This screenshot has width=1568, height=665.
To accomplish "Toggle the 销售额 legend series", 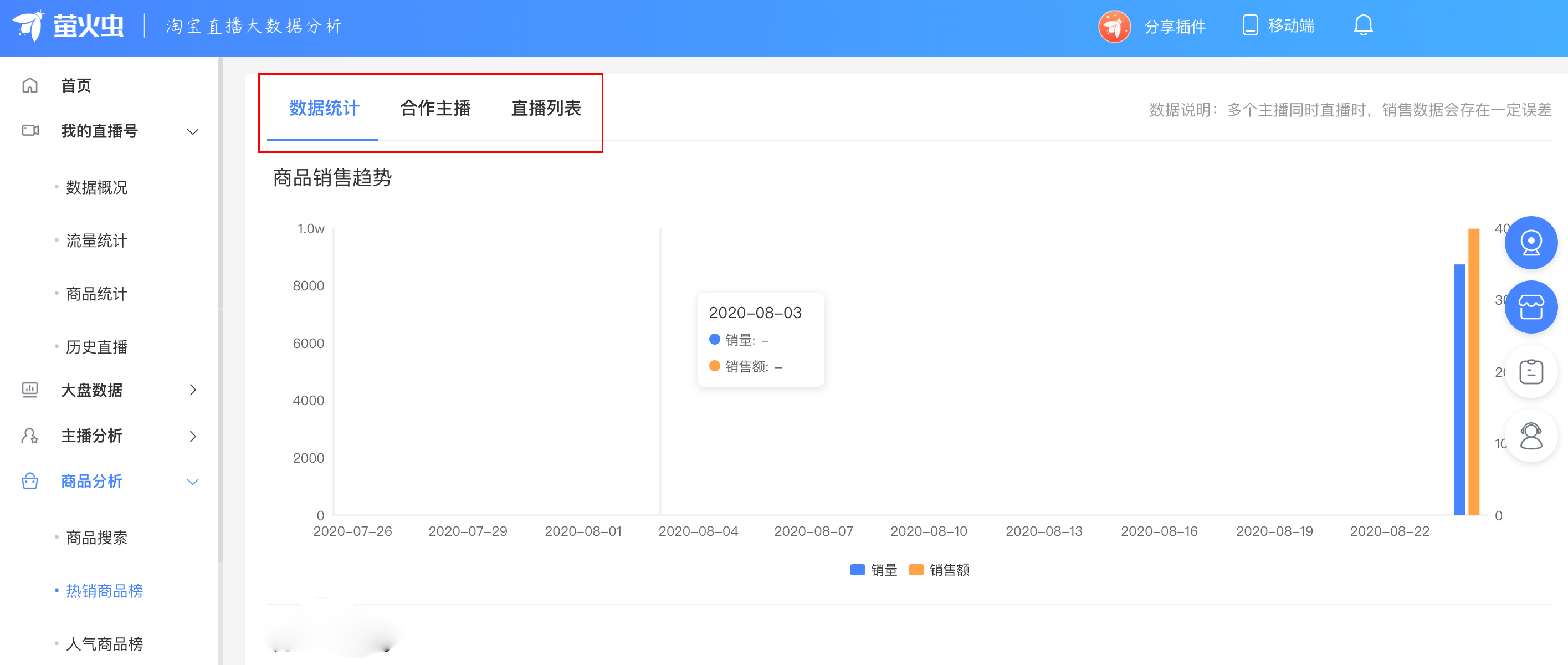I will [x=939, y=569].
